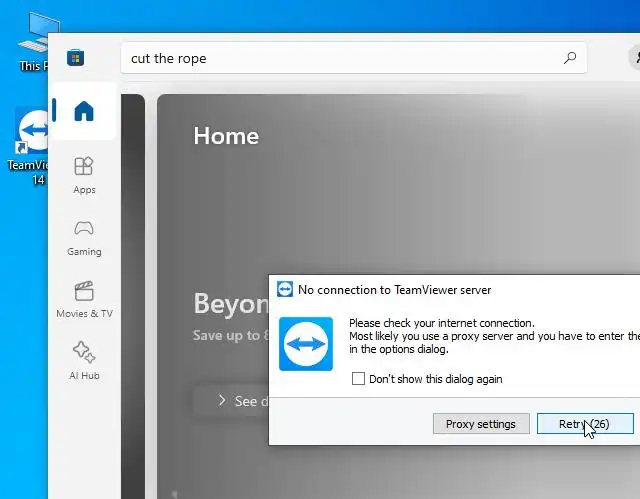Select the TeamViewer 14 desktop shortcut

30,146
